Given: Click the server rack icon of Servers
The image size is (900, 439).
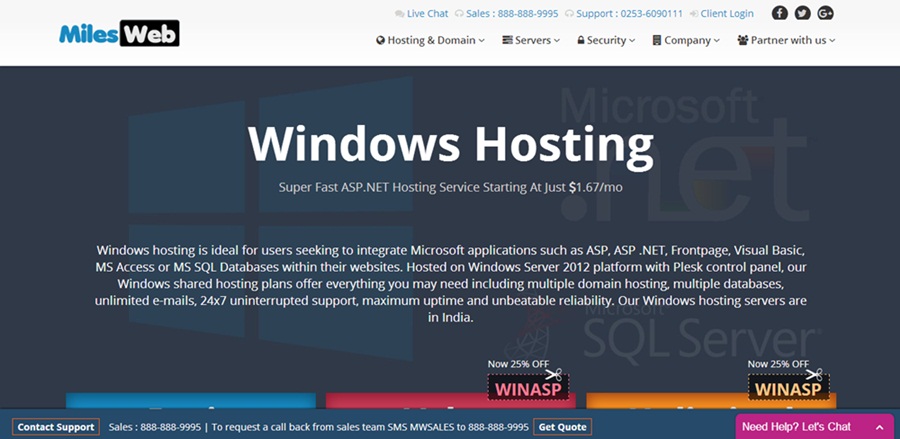Looking at the screenshot, I should click(507, 40).
